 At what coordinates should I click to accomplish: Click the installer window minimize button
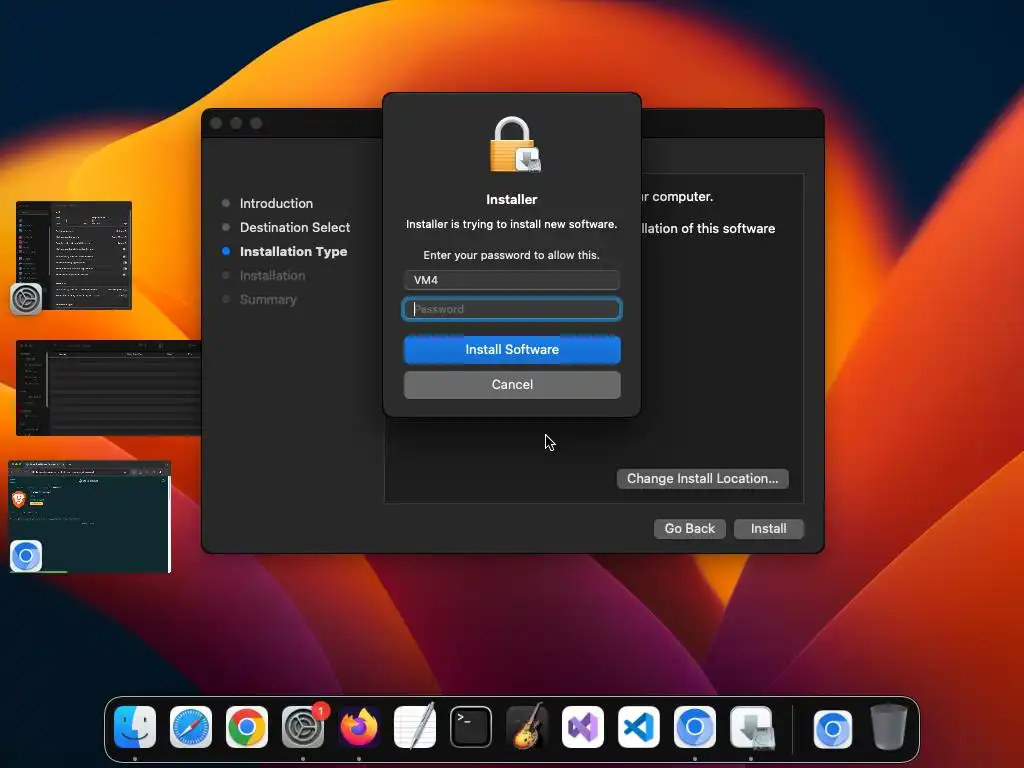236,123
